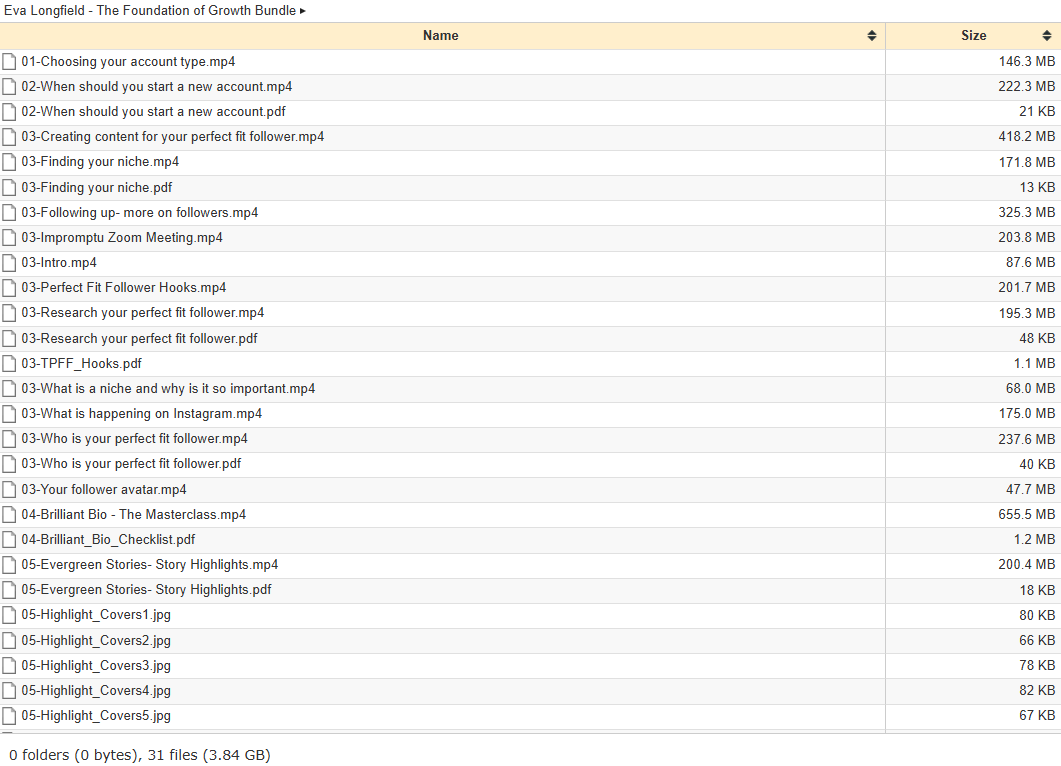Click the Size column header
This screenshot has width=1061, height=766.
(973, 36)
